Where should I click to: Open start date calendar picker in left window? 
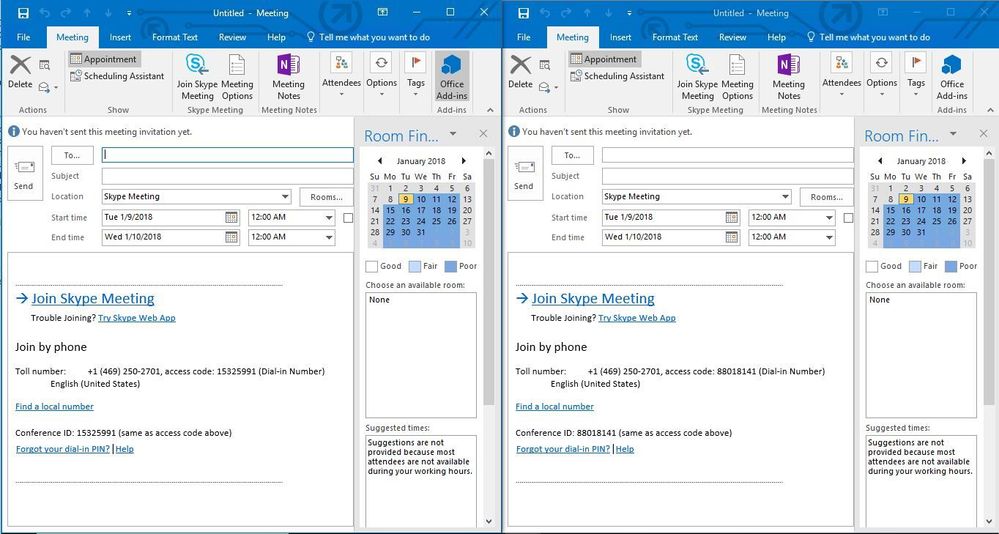232,217
